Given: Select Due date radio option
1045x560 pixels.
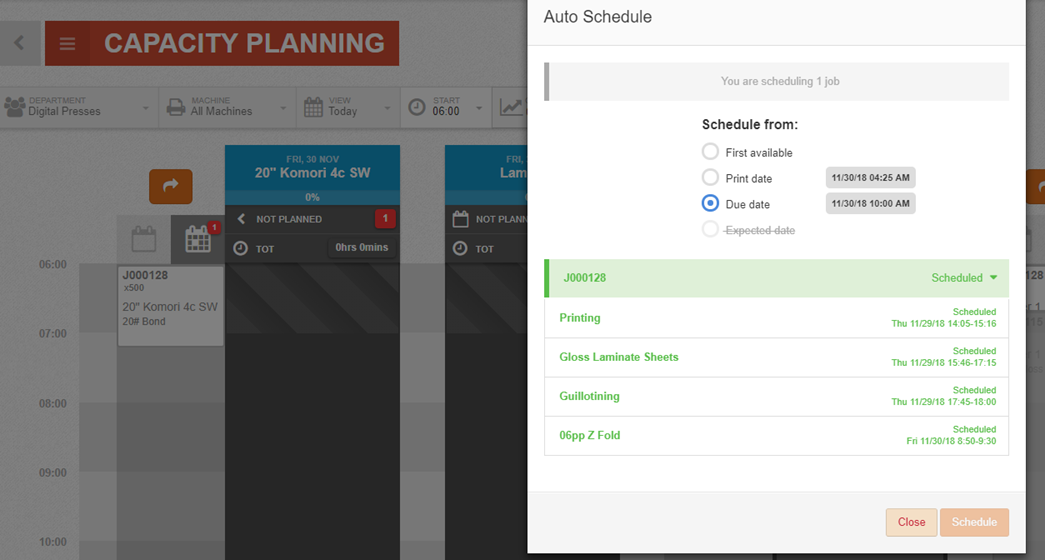Looking at the screenshot, I should click(710, 203).
